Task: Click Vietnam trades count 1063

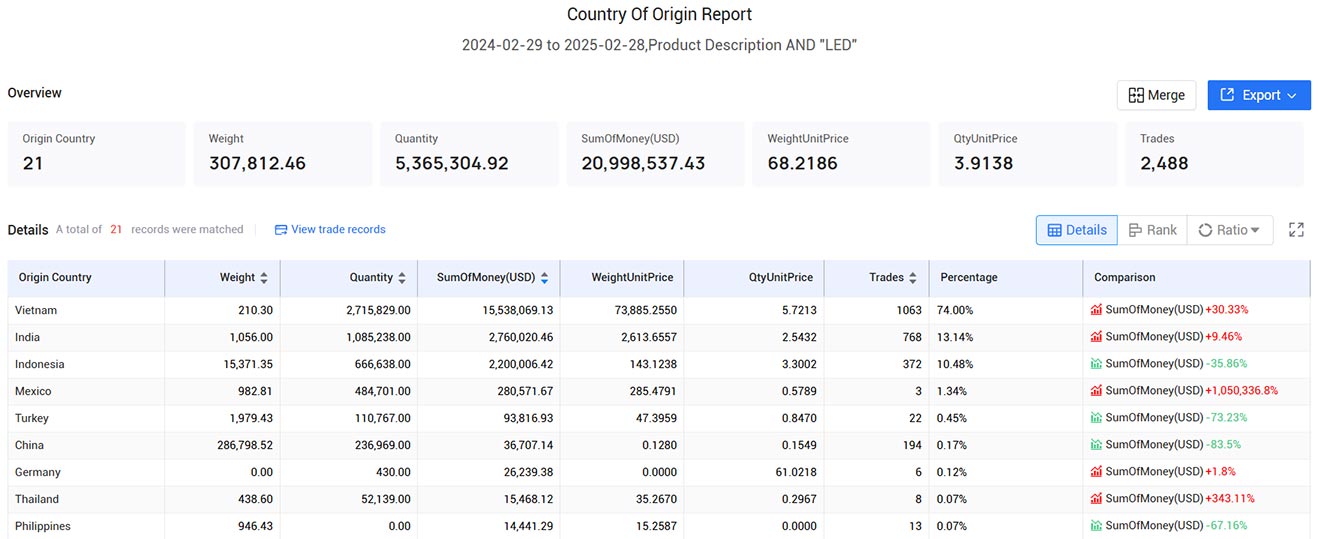Action: 909,310
